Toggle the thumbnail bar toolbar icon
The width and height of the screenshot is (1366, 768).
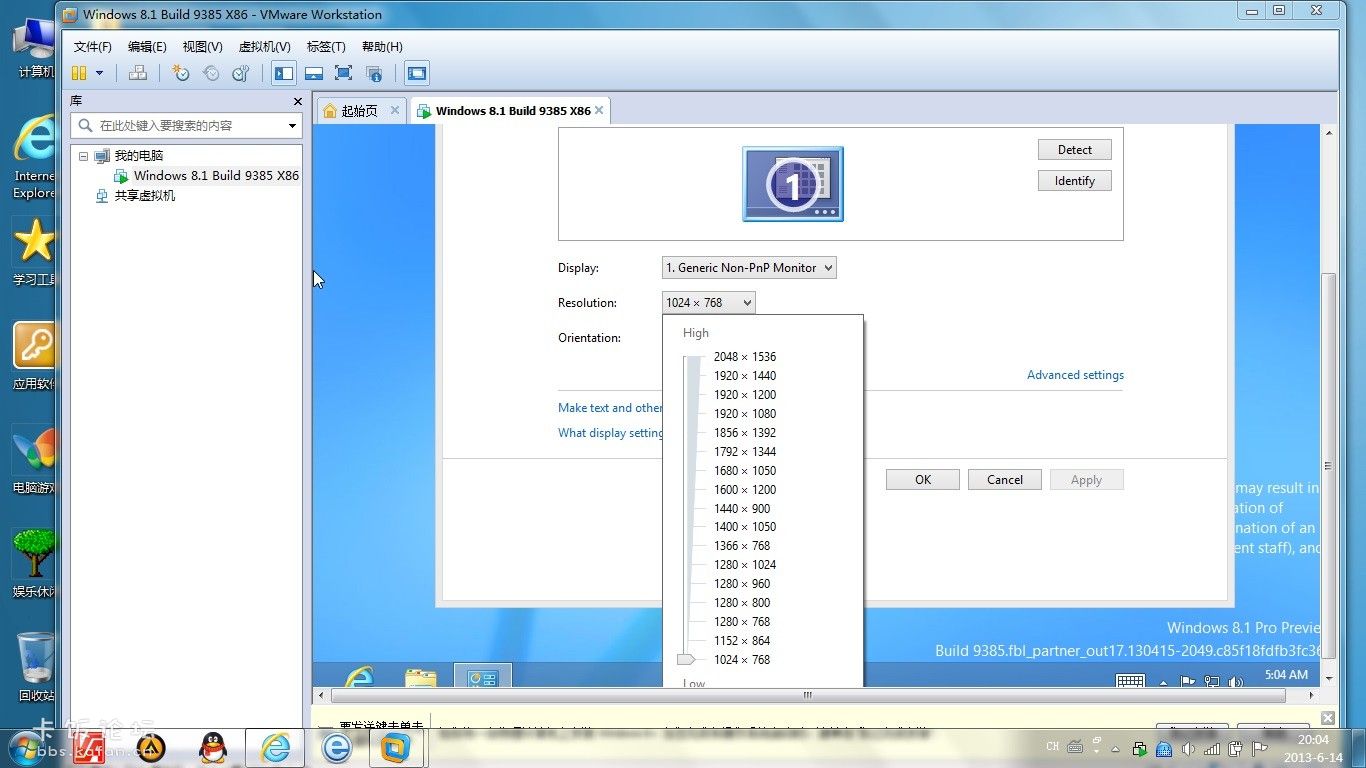point(314,73)
